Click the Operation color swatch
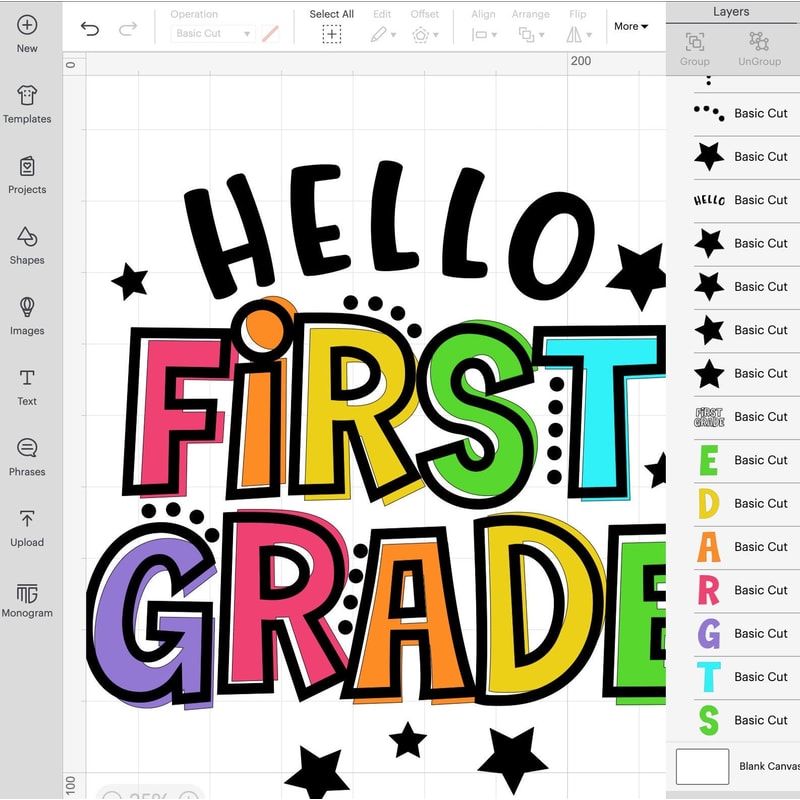Image resolution: width=800 pixels, height=800 pixels. point(267,33)
